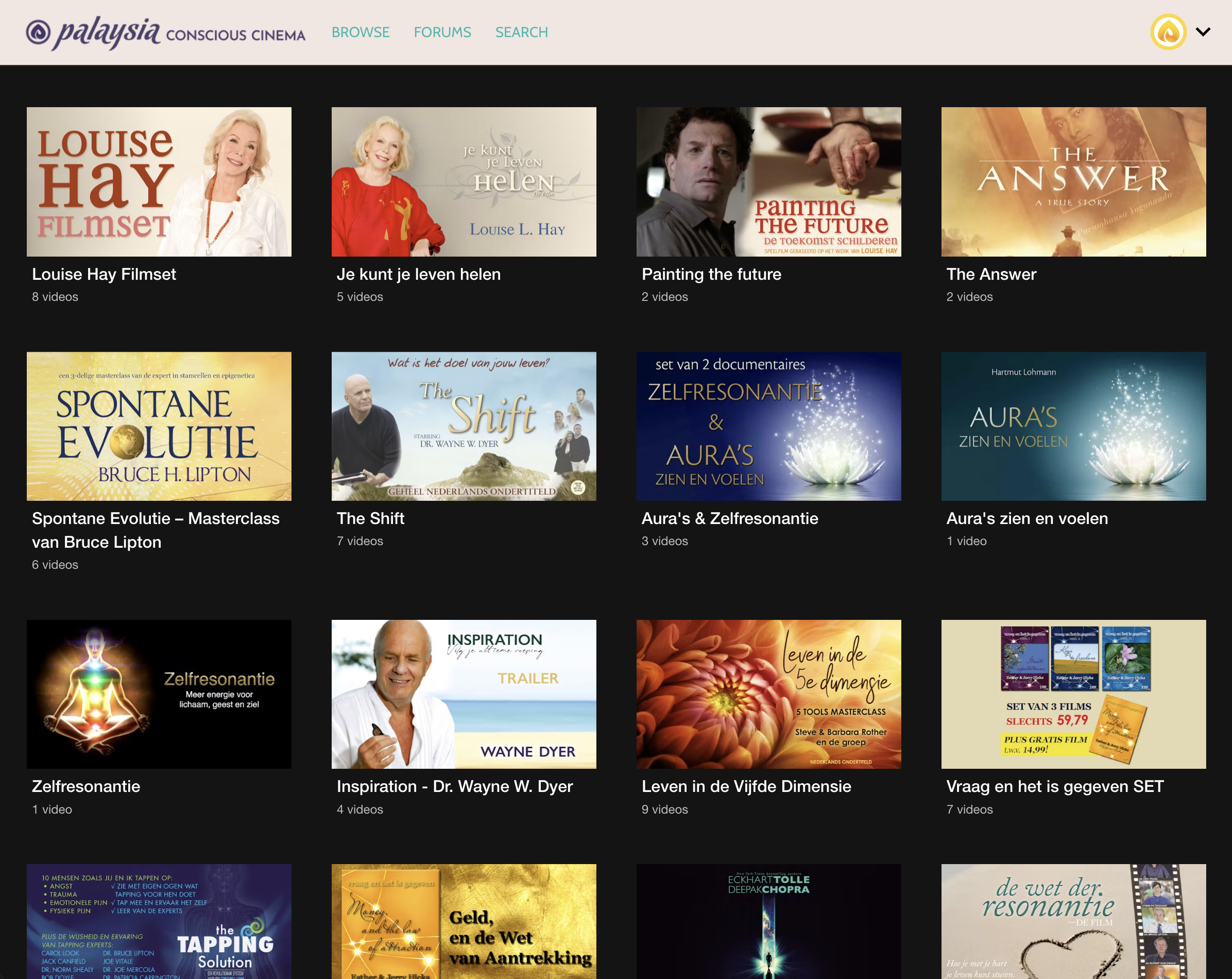Image resolution: width=1232 pixels, height=979 pixels.
Task: Click Je kunt je leven helen title
Action: click(418, 274)
